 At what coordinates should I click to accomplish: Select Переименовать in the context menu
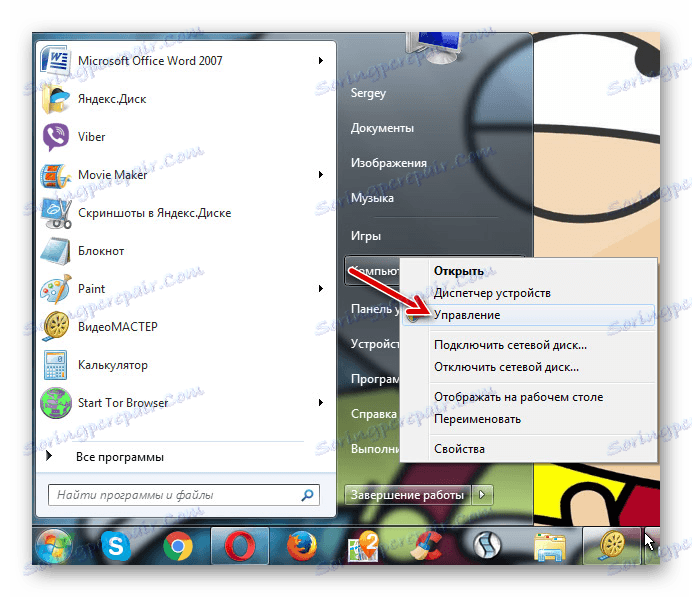tap(477, 419)
